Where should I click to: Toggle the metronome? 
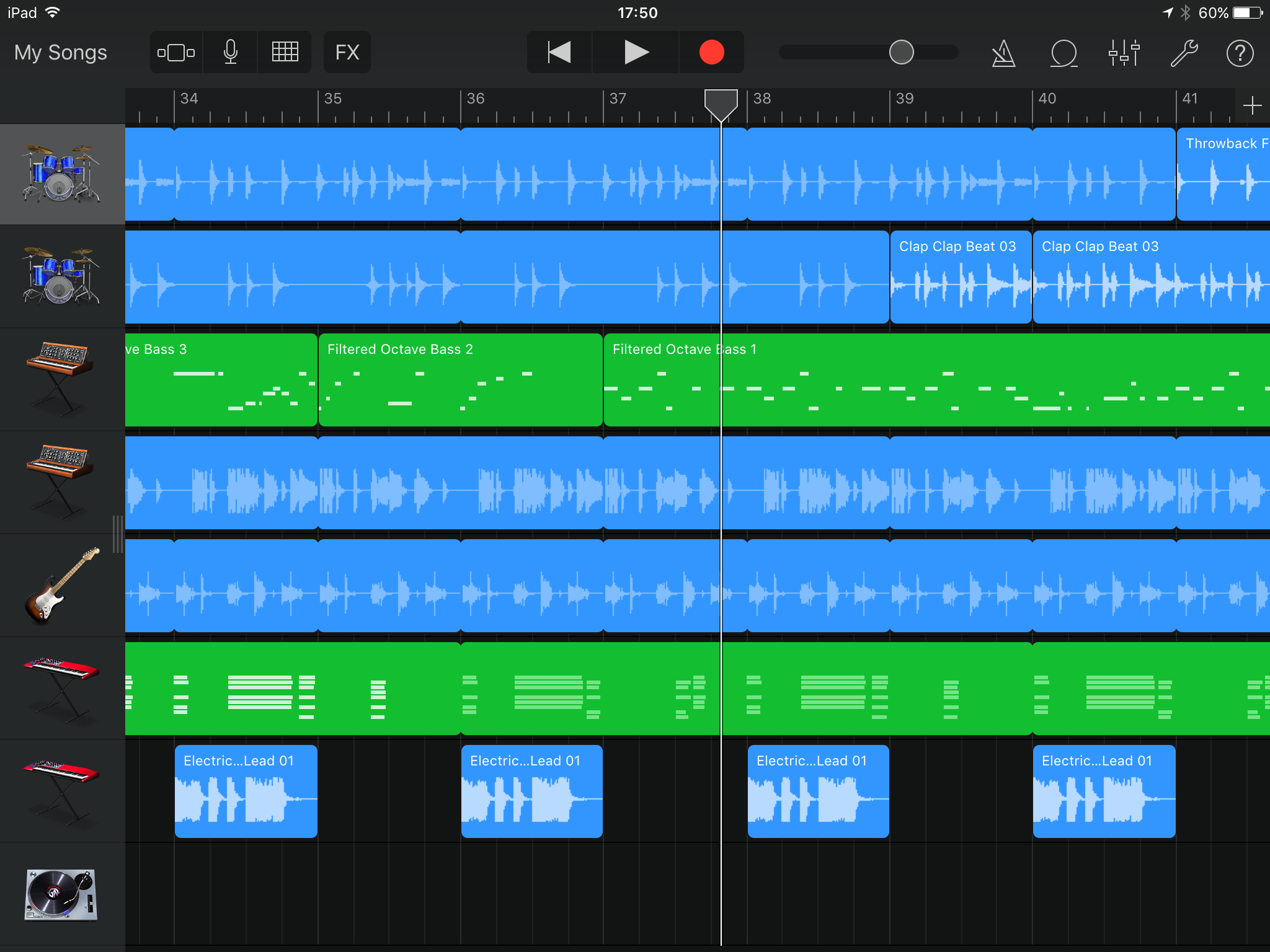coord(1003,53)
